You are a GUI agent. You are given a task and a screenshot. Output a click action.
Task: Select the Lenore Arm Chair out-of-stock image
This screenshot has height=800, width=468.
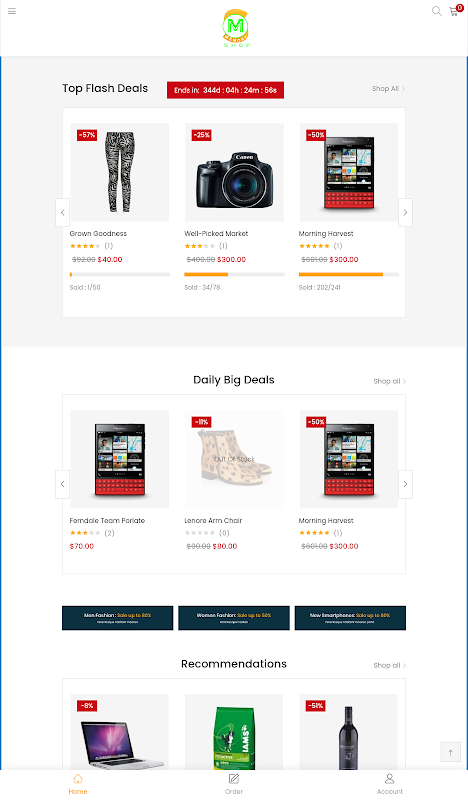click(x=234, y=459)
